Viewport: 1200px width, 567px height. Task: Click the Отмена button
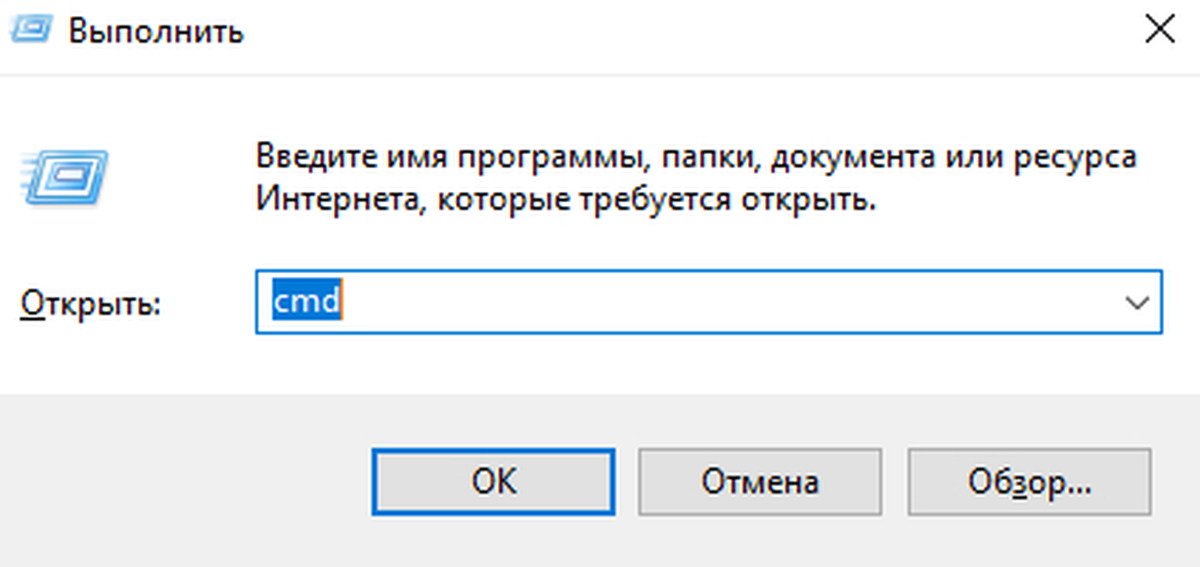760,483
